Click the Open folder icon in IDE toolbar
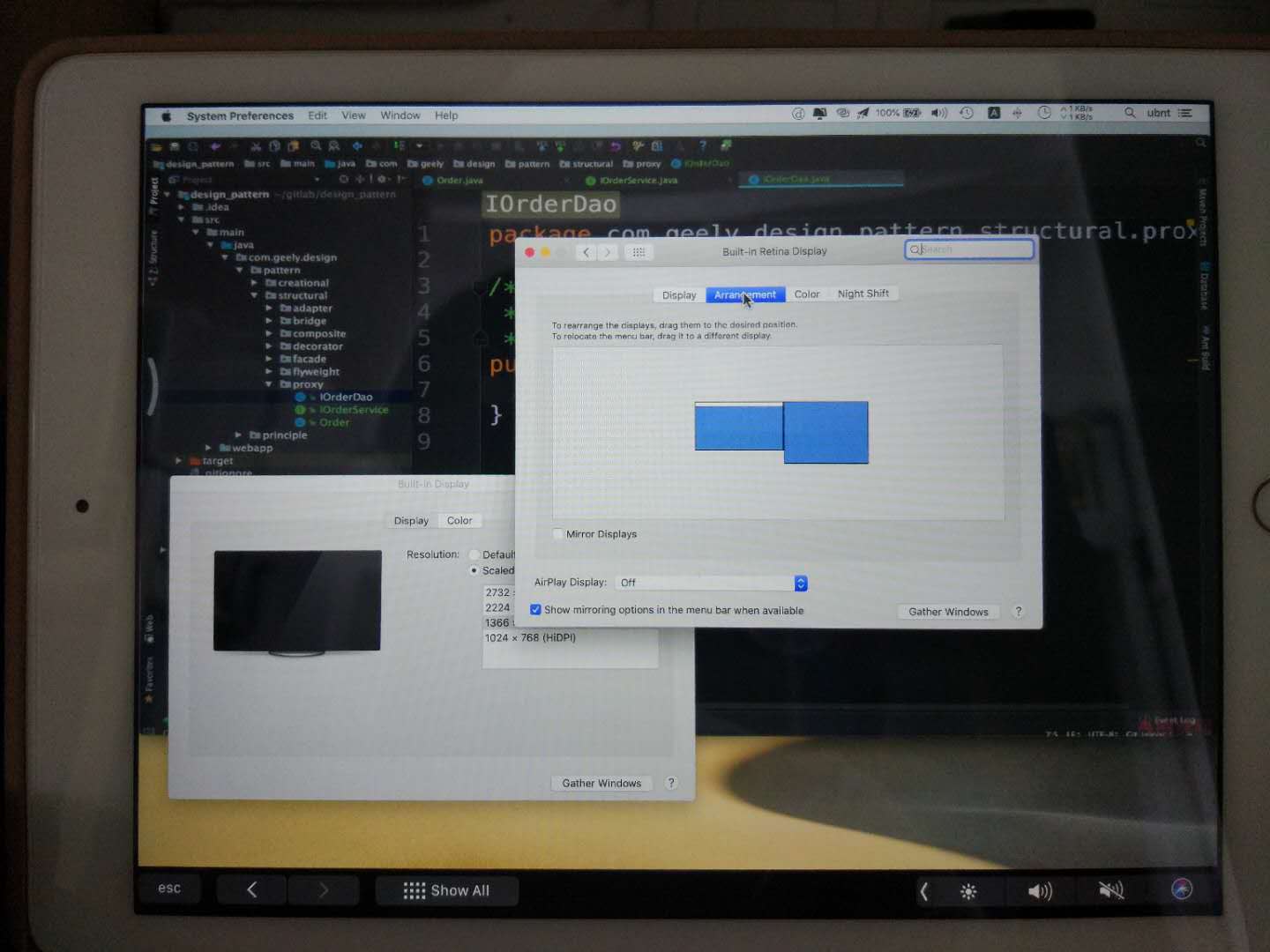 pyautogui.click(x=157, y=146)
